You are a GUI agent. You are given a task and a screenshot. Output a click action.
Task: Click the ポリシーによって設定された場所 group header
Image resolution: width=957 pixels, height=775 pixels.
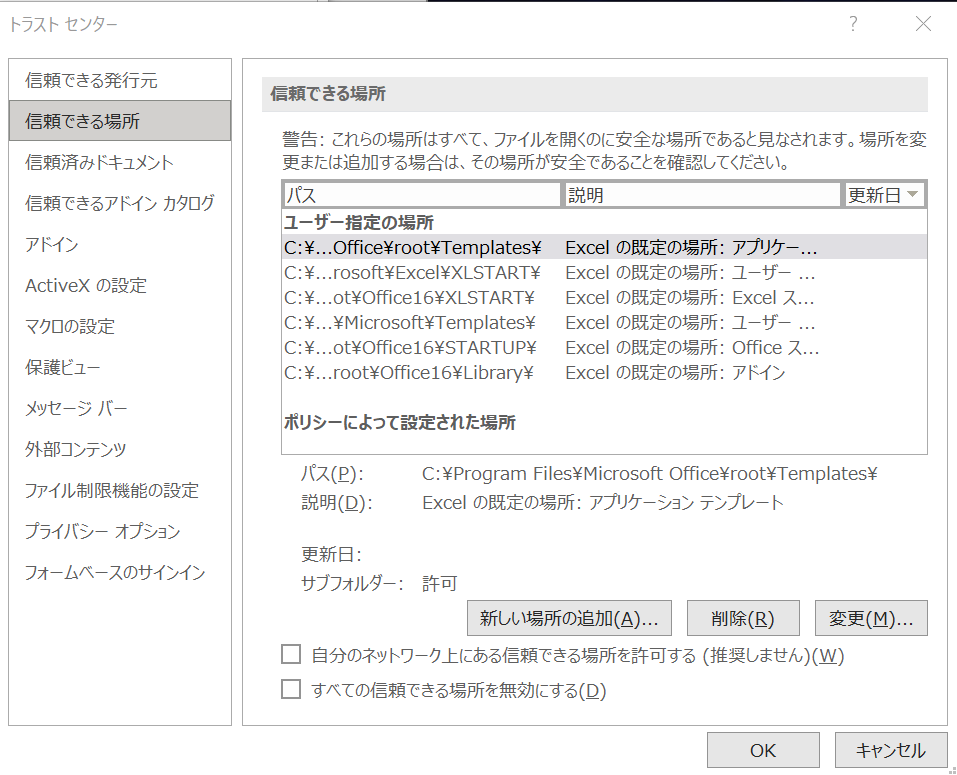[x=400, y=422]
